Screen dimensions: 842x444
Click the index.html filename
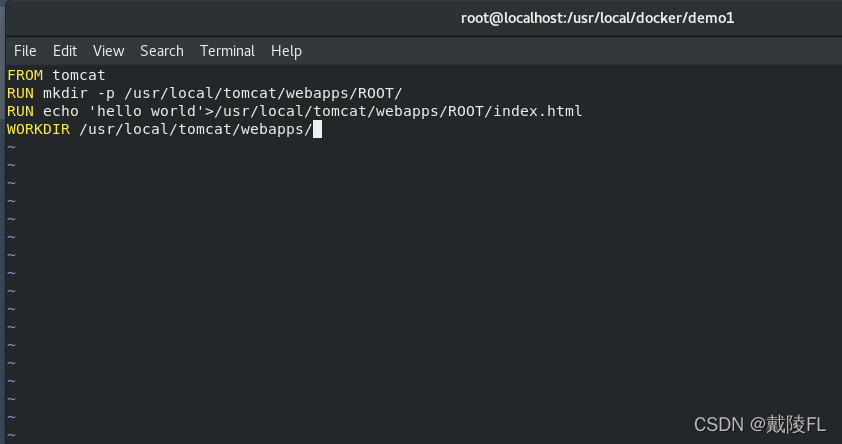[x=538, y=111]
